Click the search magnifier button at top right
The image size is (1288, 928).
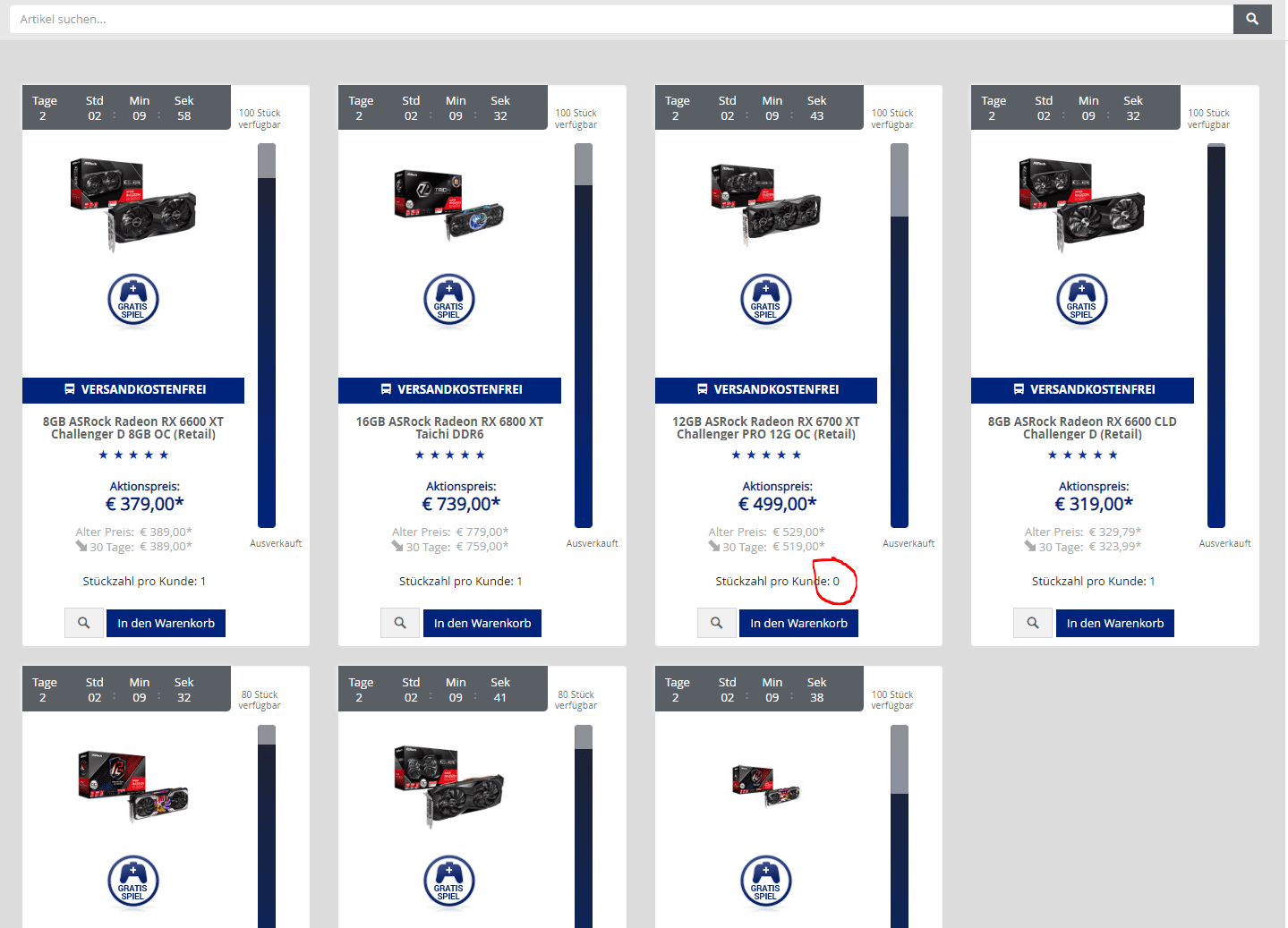tap(1252, 19)
